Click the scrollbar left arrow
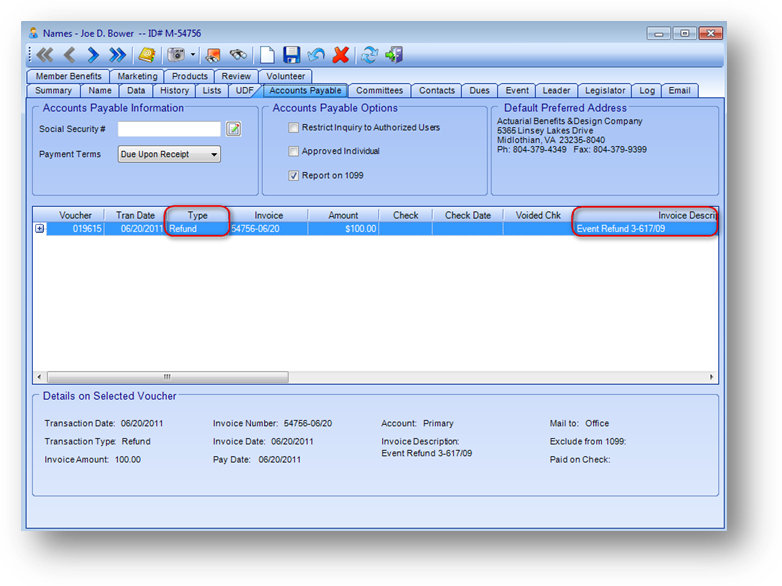 click(x=39, y=377)
